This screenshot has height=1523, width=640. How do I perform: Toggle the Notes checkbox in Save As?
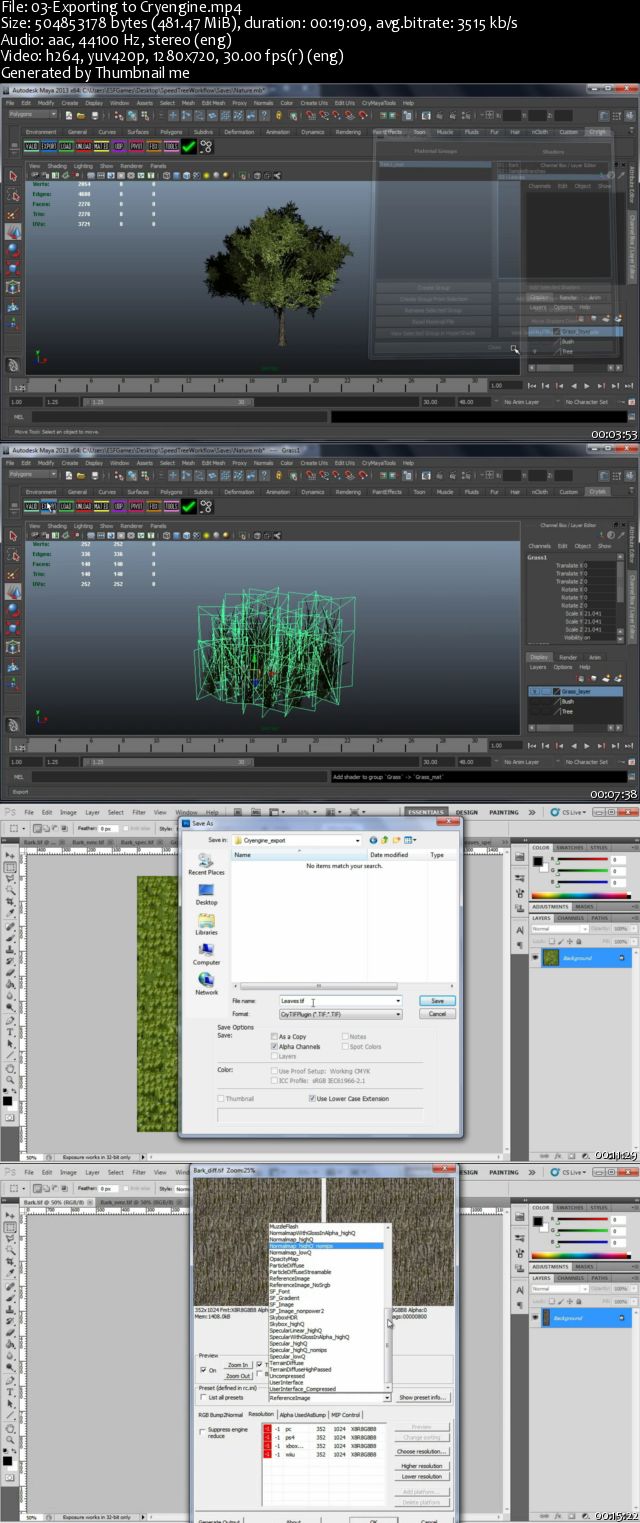(345, 1037)
